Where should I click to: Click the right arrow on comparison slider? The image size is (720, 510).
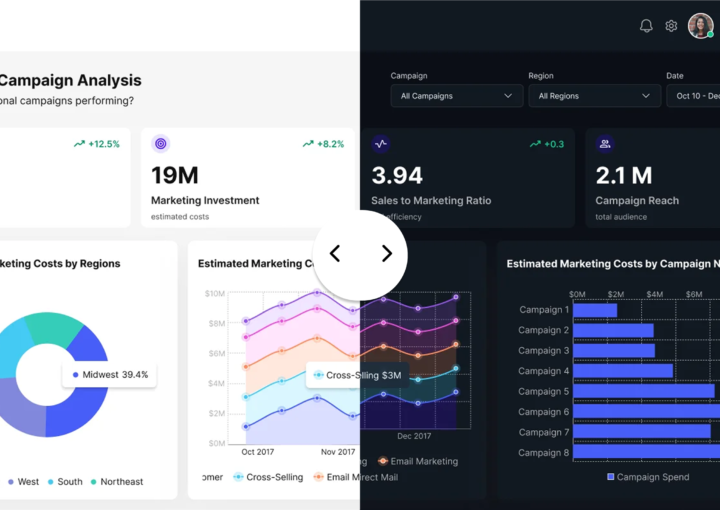click(386, 254)
